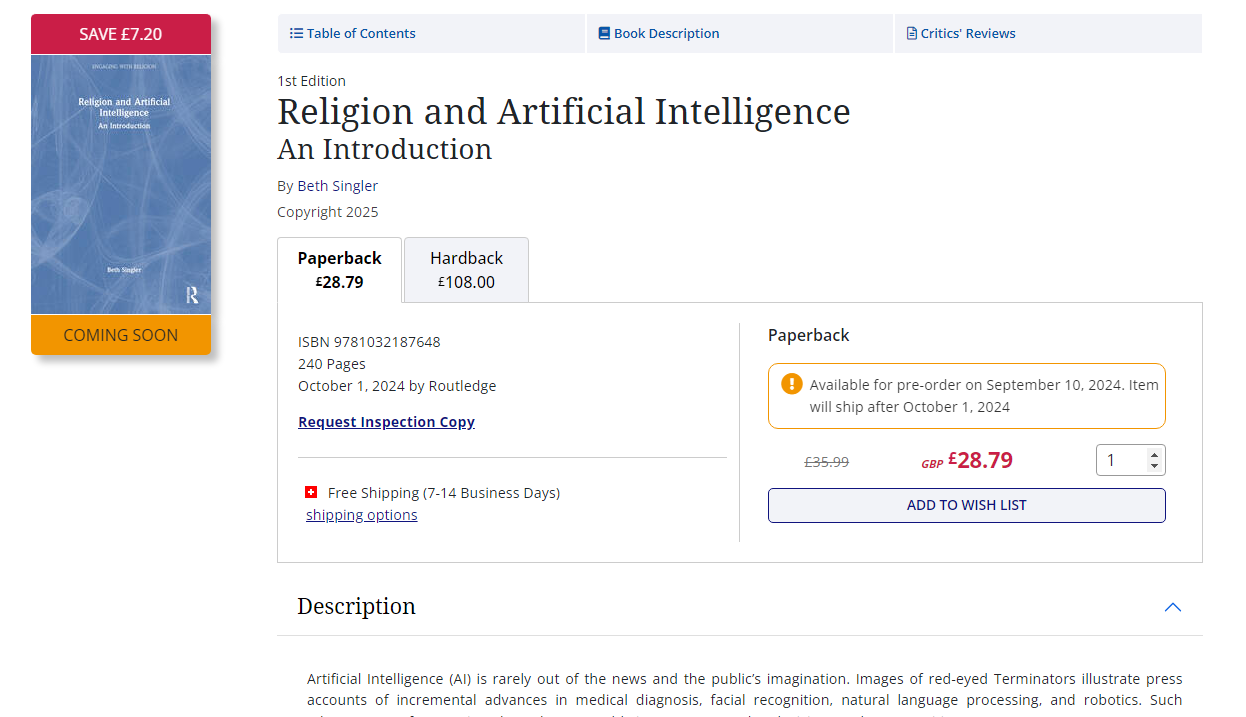Open the Table of Contents section
This screenshot has width=1246, height=717.
click(x=361, y=33)
